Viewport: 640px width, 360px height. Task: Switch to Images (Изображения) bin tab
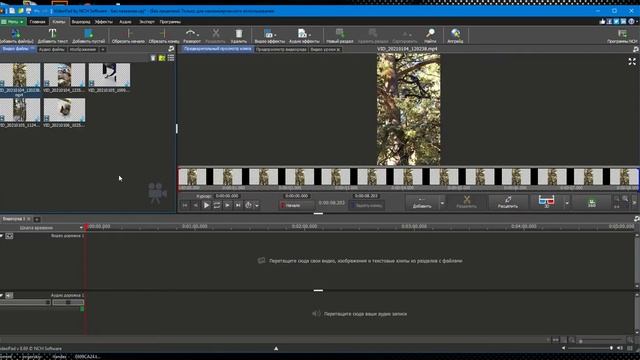point(83,49)
